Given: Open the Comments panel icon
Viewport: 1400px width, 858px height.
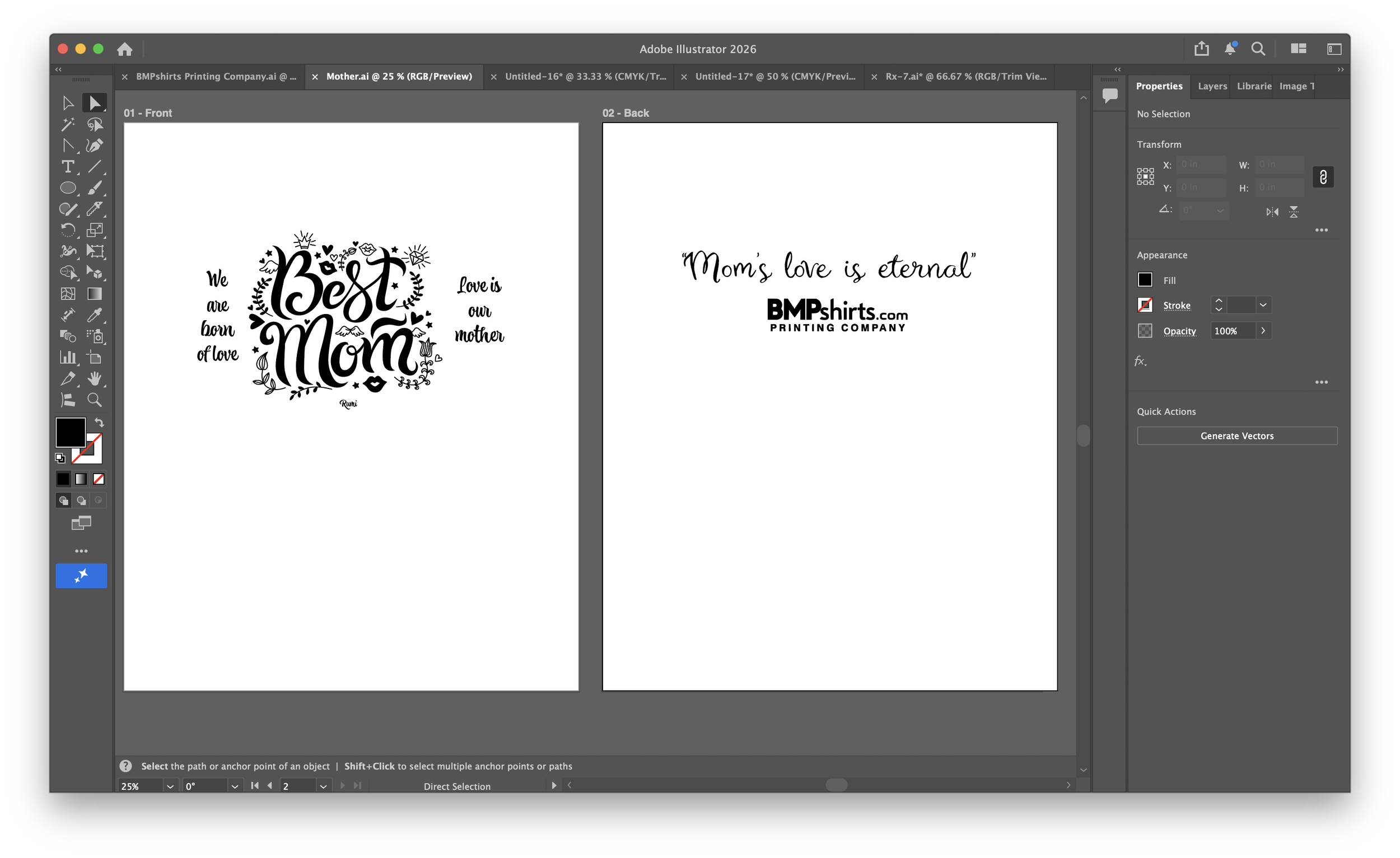Looking at the screenshot, I should (1110, 95).
